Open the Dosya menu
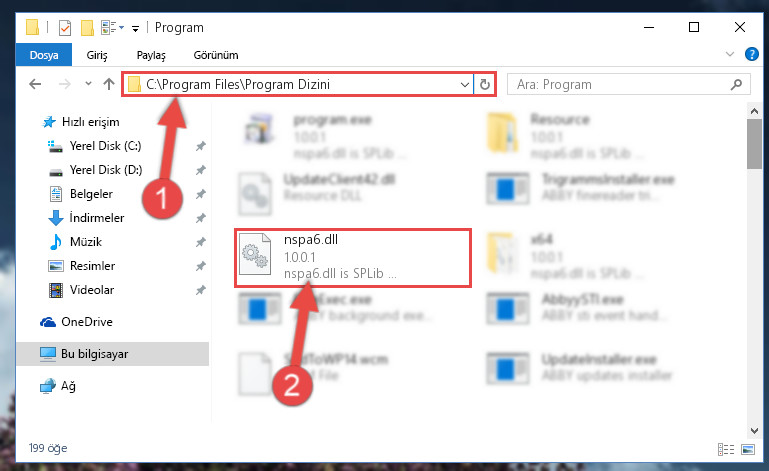This screenshot has height=471, width=769. pos(44,54)
